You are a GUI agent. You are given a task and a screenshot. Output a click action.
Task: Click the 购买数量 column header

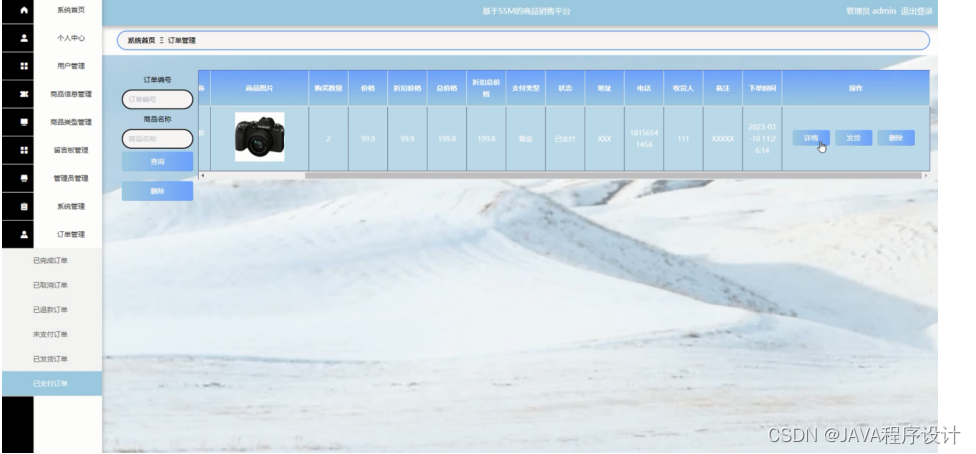click(x=329, y=88)
